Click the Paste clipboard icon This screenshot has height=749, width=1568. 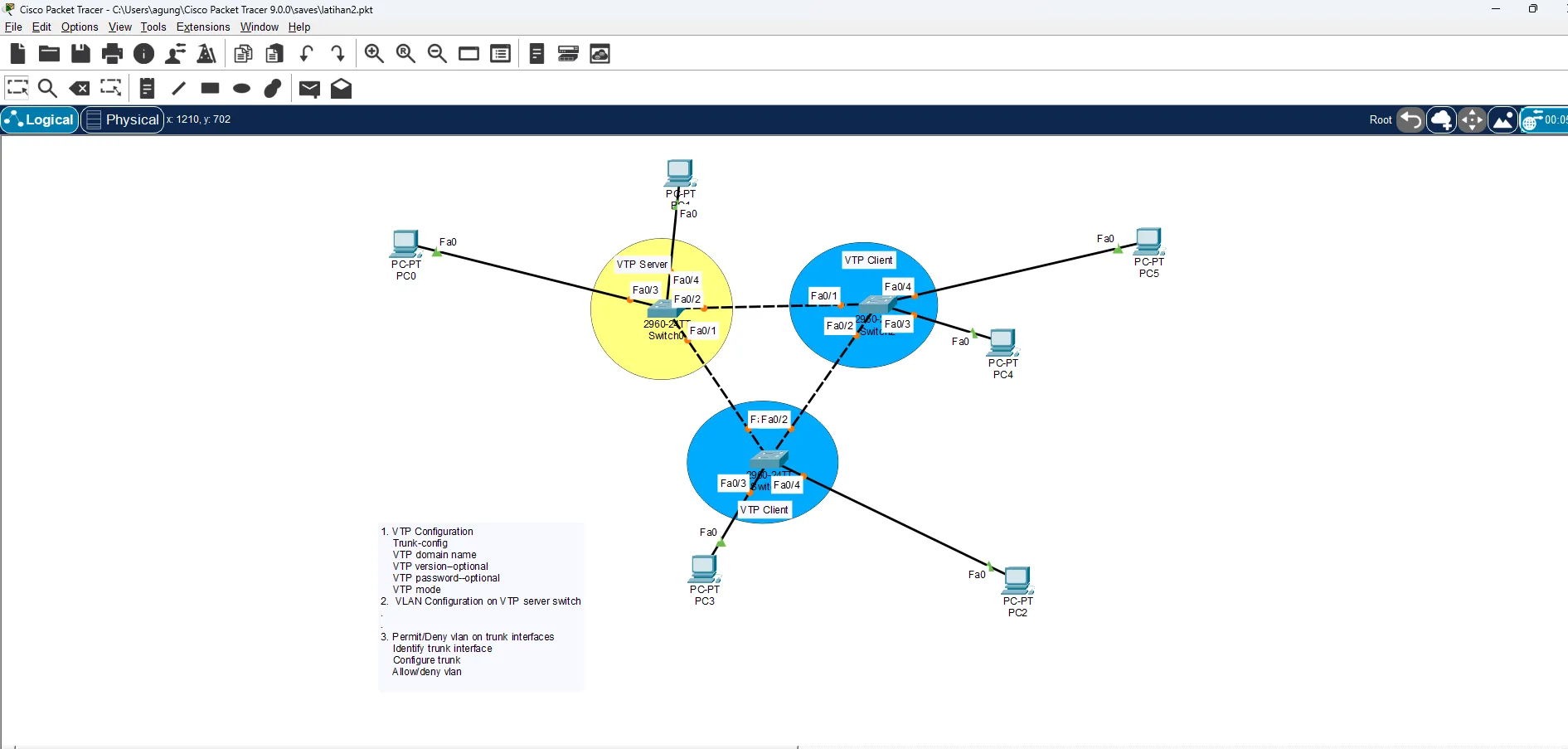click(x=274, y=54)
